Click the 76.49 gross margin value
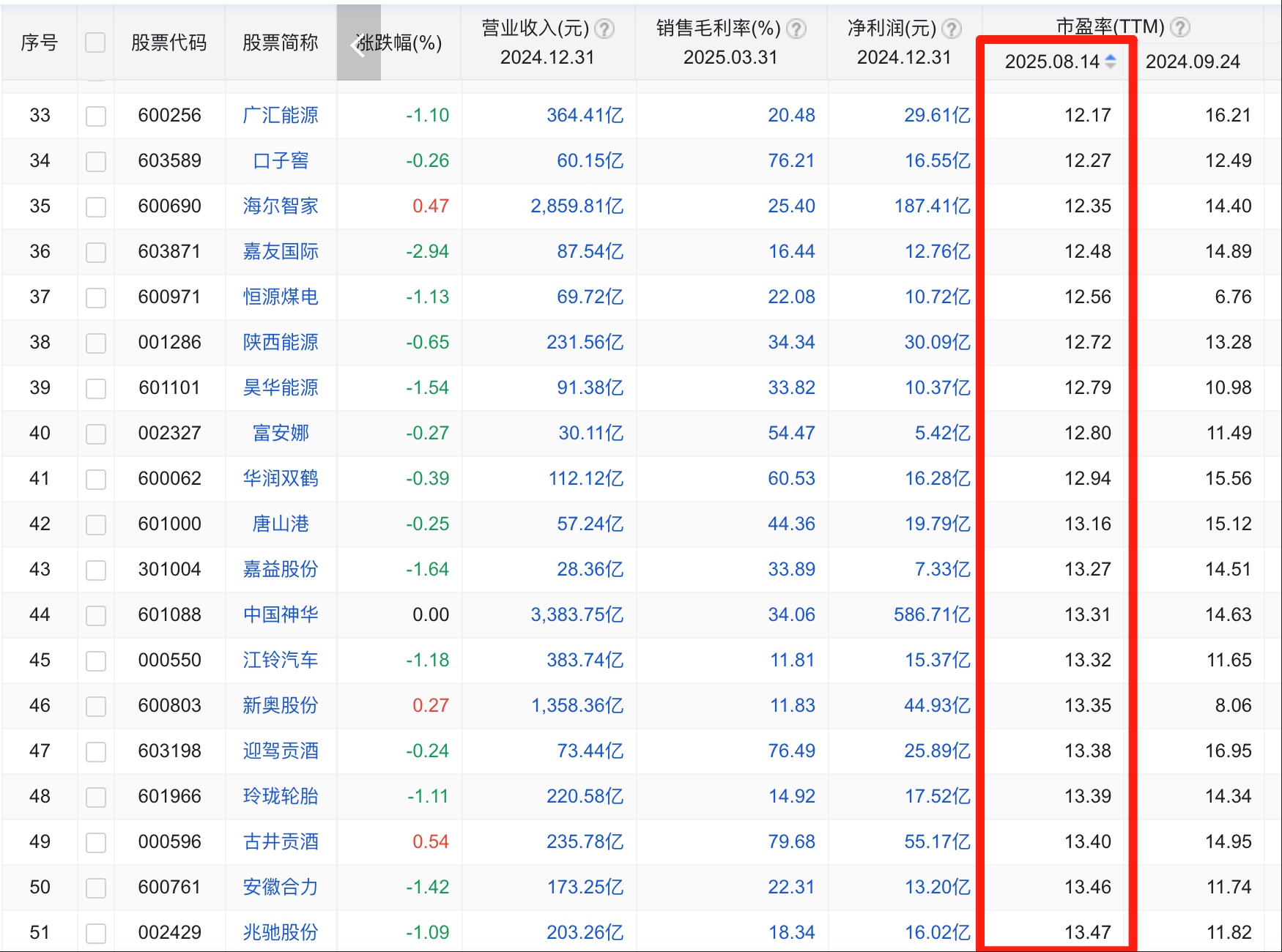This screenshot has height=952, width=1282. [x=791, y=751]
